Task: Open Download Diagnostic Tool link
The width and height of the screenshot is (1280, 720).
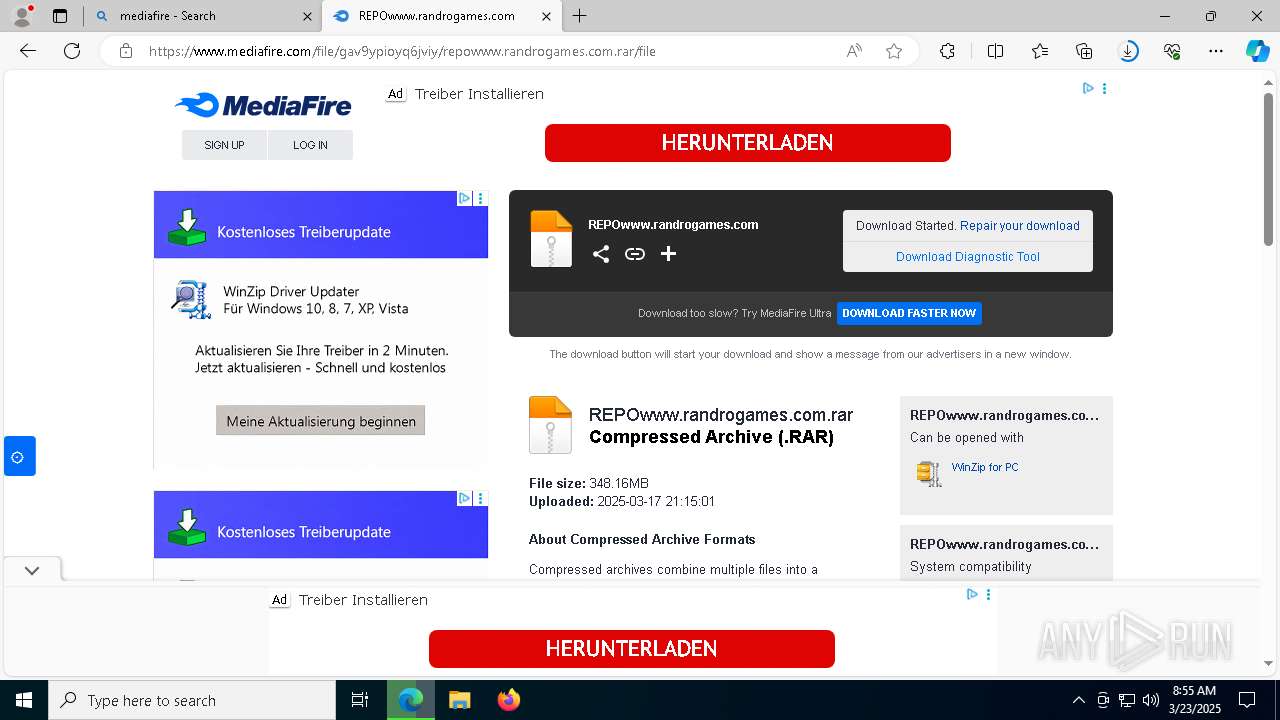Action: point(968,257)
